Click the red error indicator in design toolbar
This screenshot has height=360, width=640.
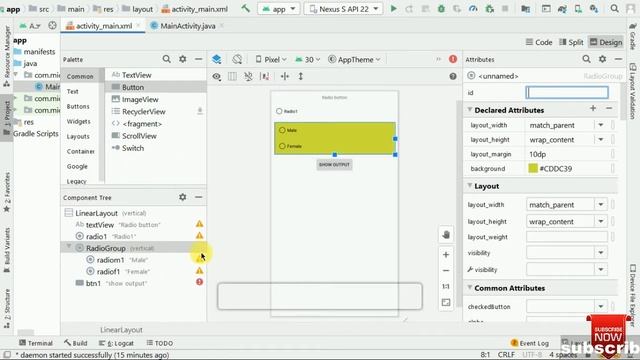(x=453, y=59)
